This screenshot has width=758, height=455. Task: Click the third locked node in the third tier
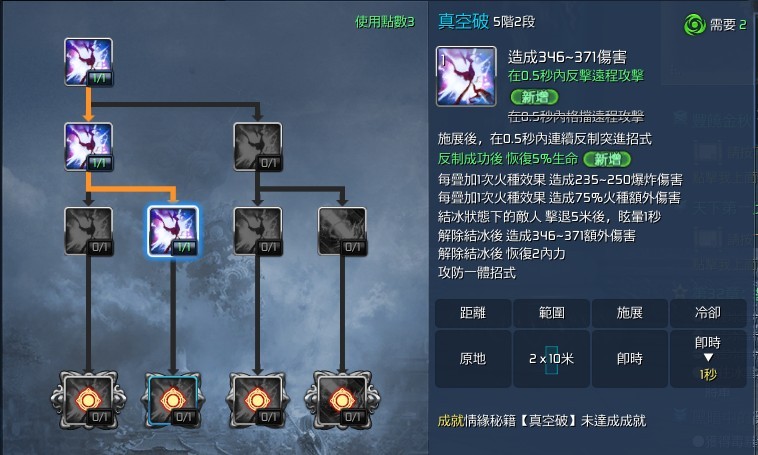pyautogui.click(x=258, y=231)
